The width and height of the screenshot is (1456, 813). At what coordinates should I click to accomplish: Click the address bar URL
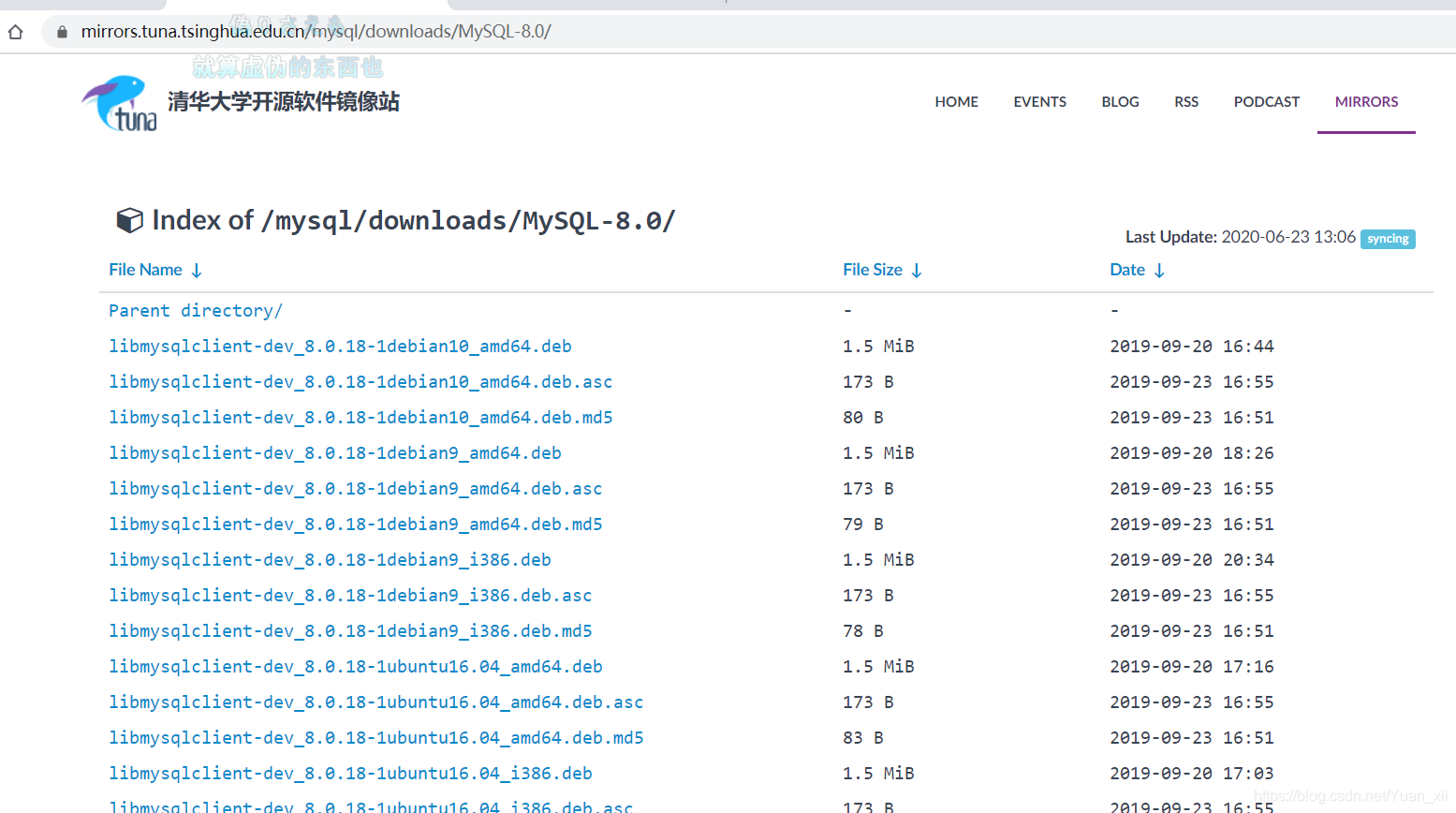316,32
